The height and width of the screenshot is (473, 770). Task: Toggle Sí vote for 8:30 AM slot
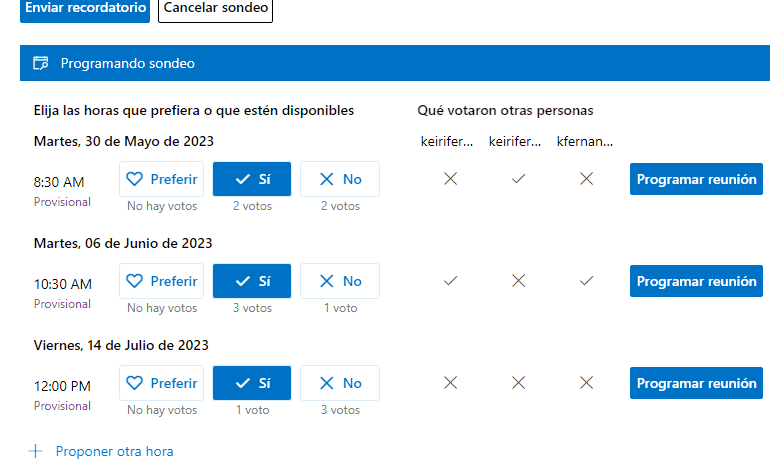[252, 179]
